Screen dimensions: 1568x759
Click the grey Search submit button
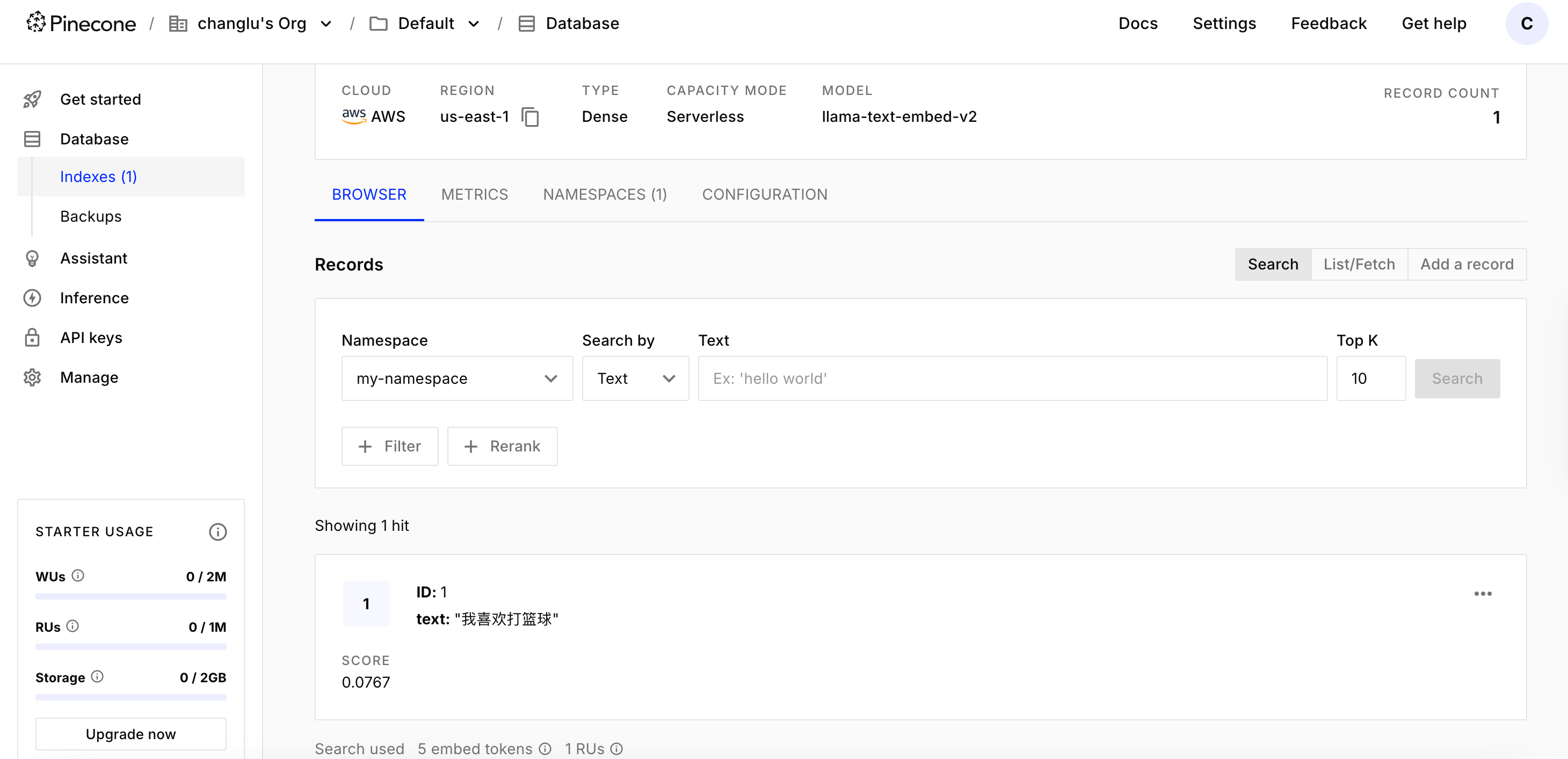[1457, 378]
